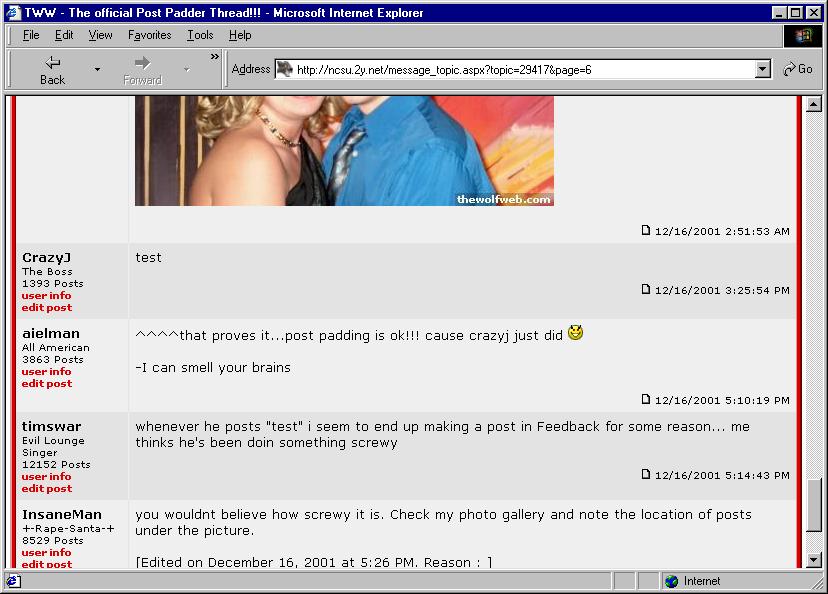Open CrazyJ's user info link
Image resolution: width=828 pixels, height=594 pixels.
point(46,296)
